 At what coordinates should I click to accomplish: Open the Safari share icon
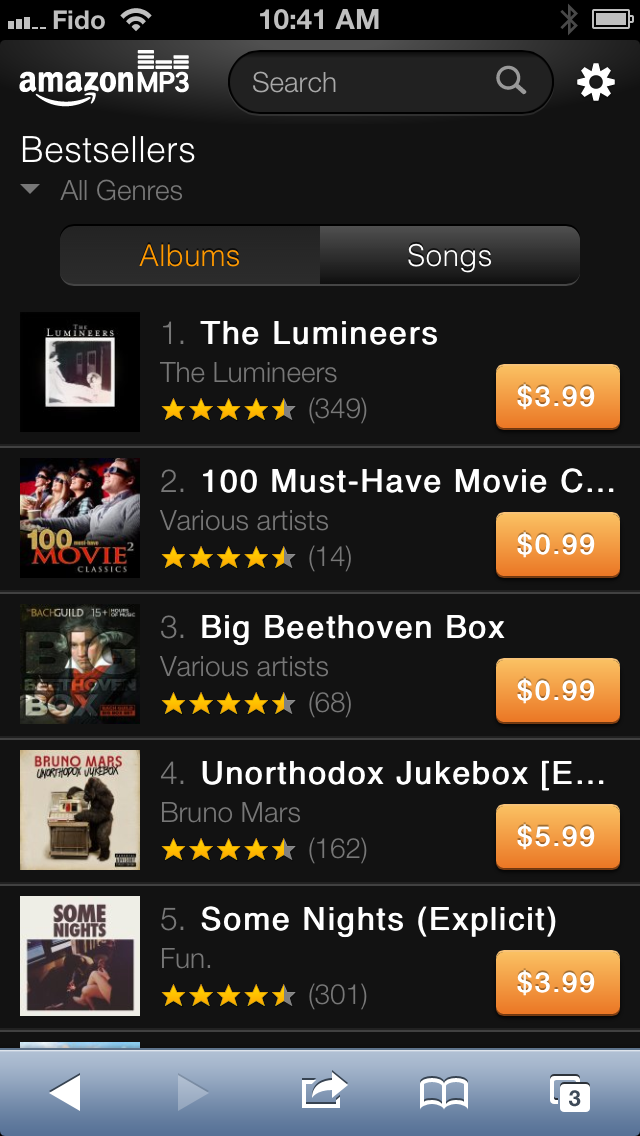pyautogui.click(x=324, y=1090)
